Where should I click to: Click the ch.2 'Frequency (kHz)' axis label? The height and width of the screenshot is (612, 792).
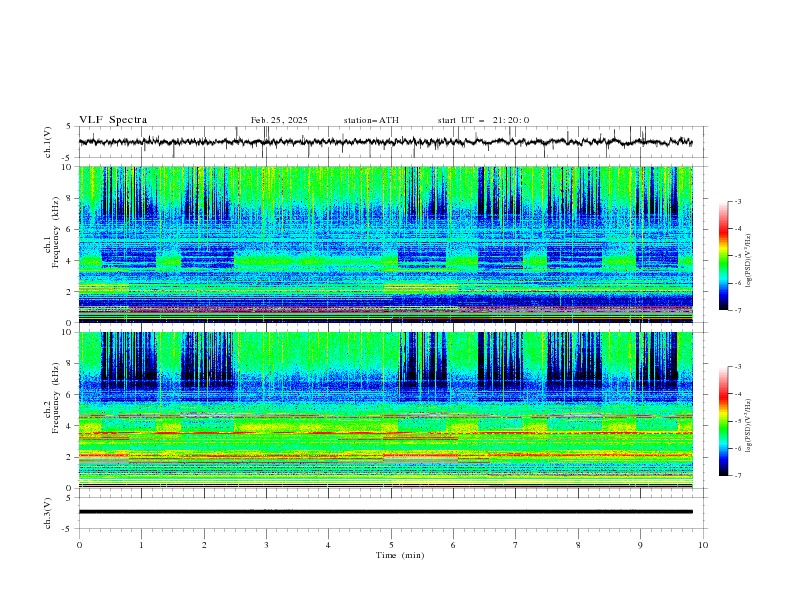click(55, 398)
